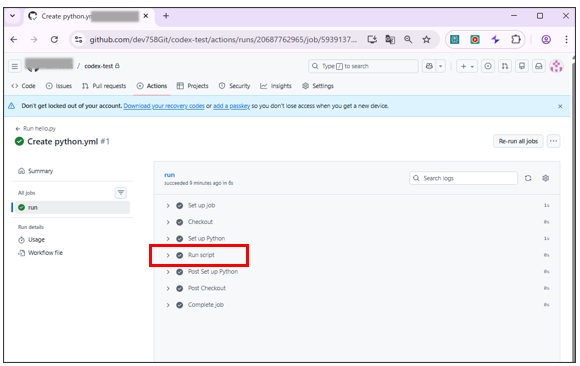This screenshot has width=580, height=366.
Task: Open the Chrome profile avatar icon
Action: pyautogui.click(x=546, y=40)
